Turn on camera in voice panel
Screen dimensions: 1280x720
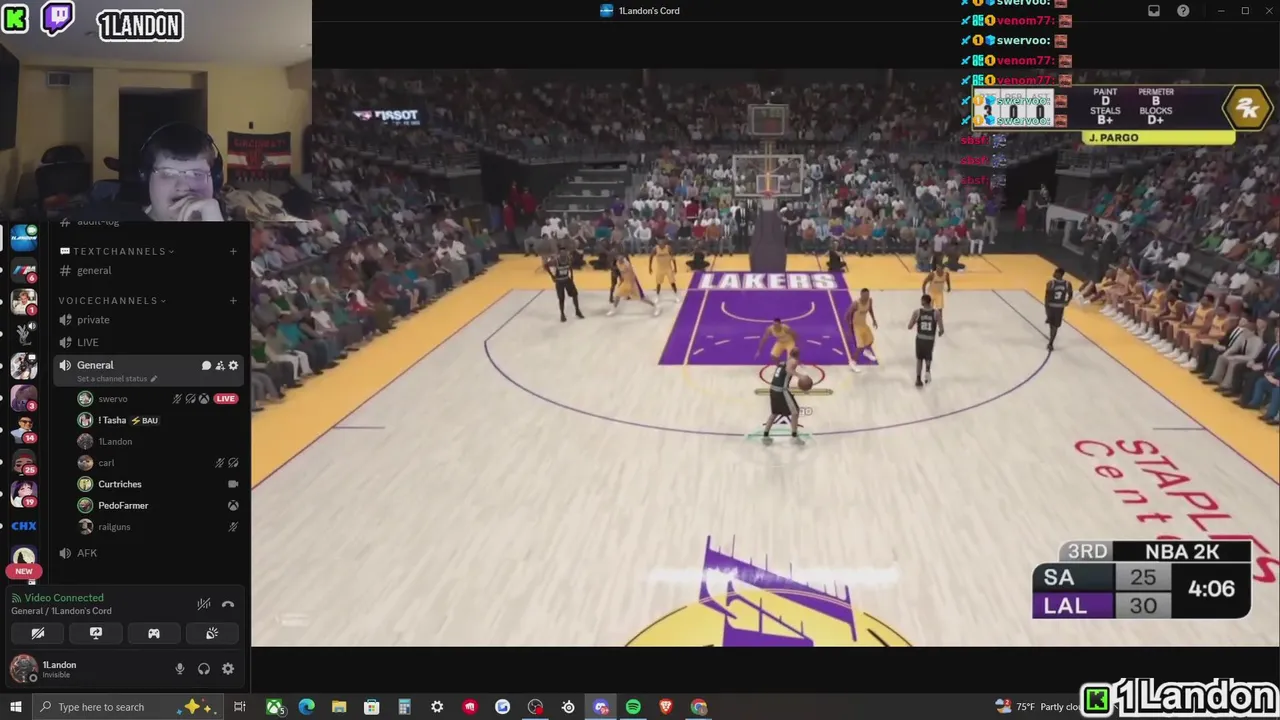pyautogui.click(x=38, y=633)
